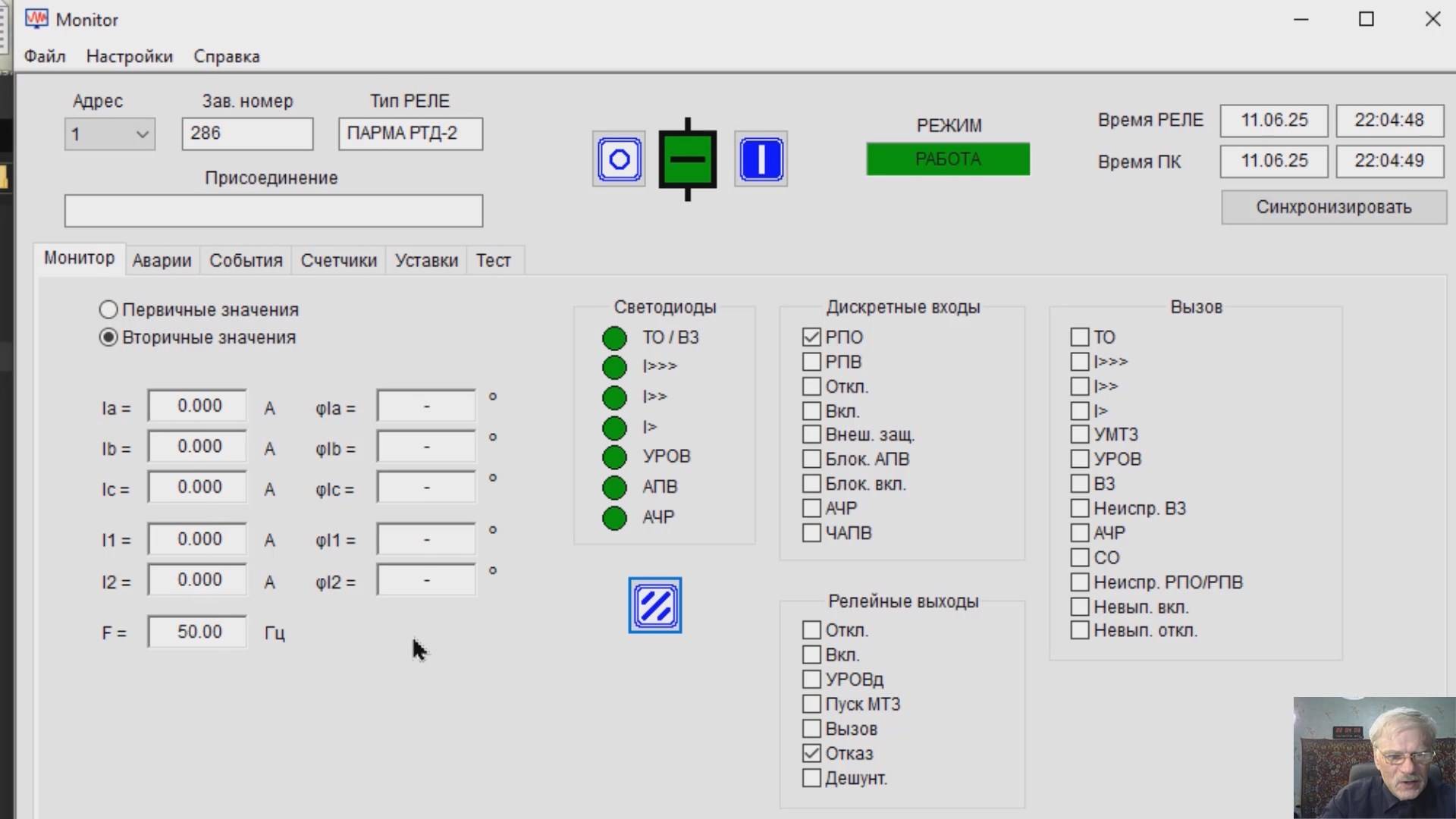Click the Присоединение text field
The width and height of the screenshot is (1456, 819).
[x=273, y=211]
